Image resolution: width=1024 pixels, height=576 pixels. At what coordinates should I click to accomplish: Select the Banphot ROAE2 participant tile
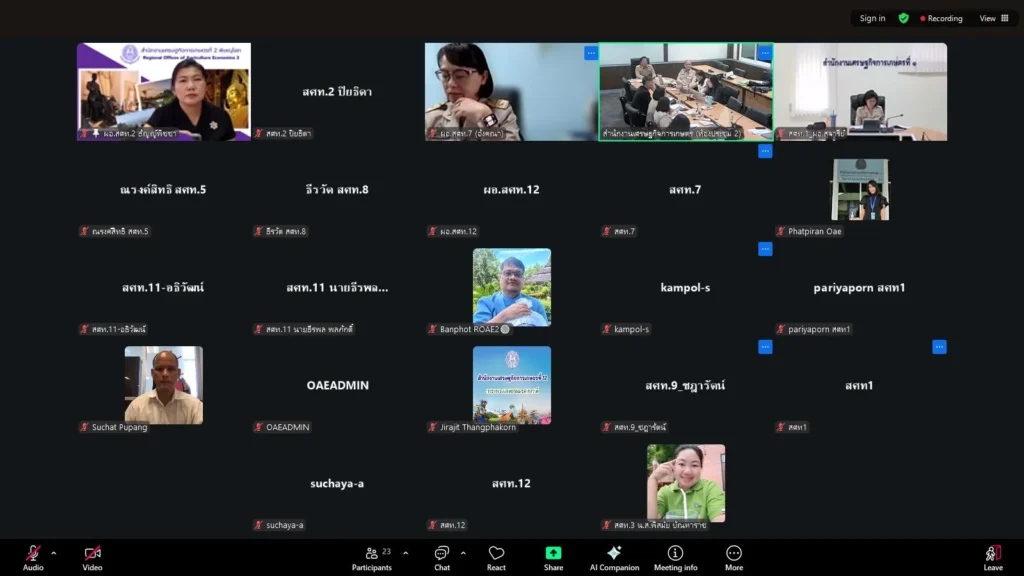[512, 287]
